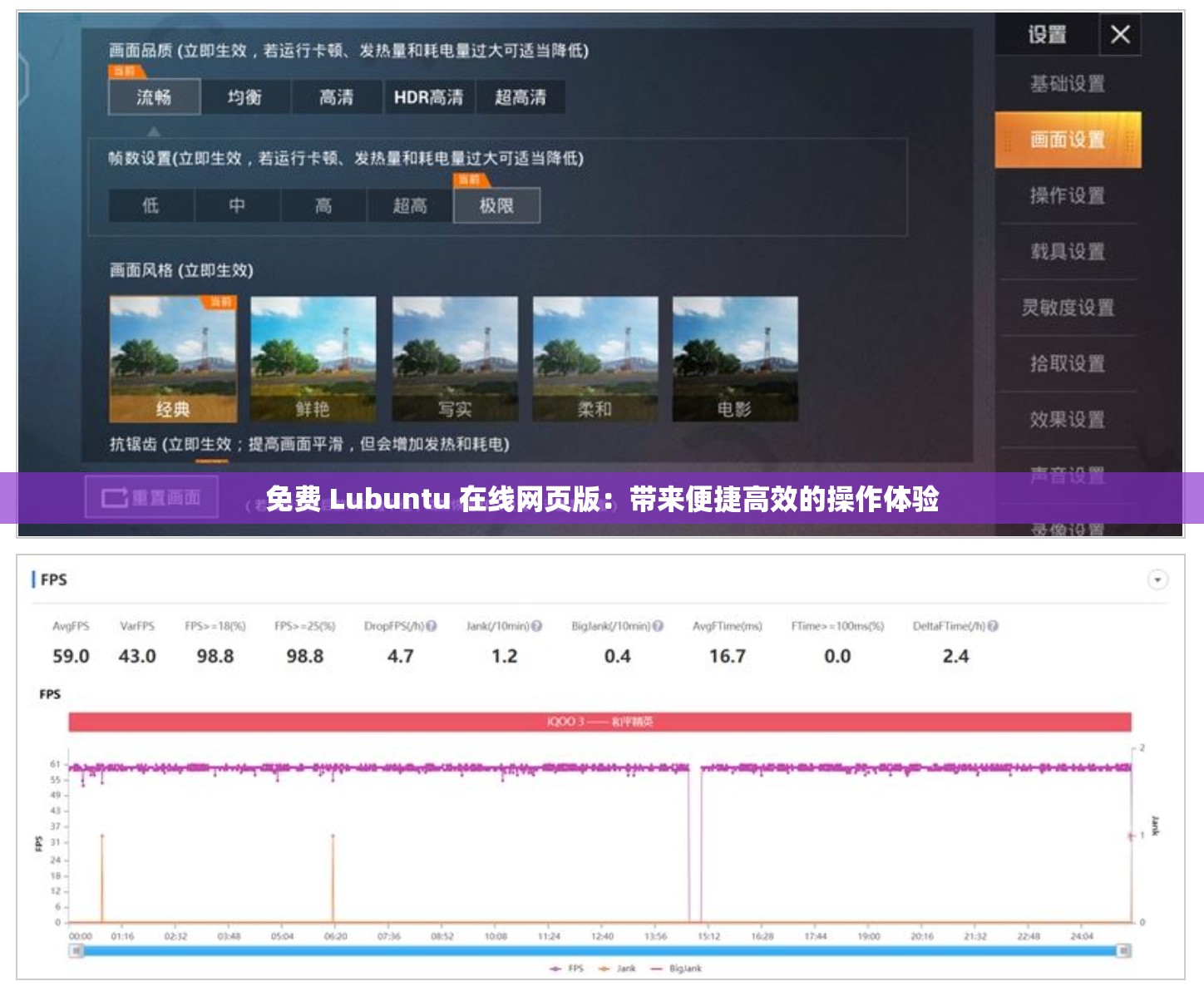Screen dimensions: 1204x996
Task: Collapse the FPS panel with the round arrow
Action: click(x=1157, y=579)
